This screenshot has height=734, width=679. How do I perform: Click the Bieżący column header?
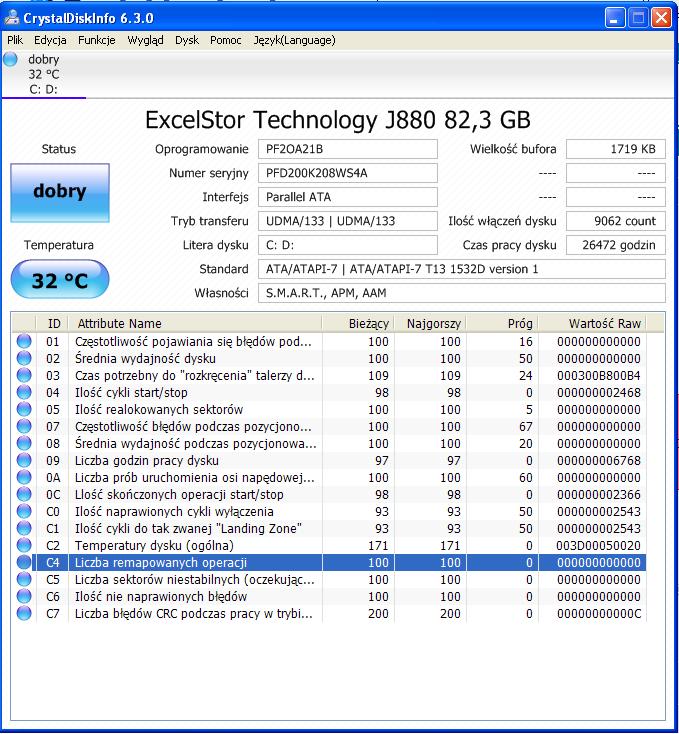click(x=358, y=323)
